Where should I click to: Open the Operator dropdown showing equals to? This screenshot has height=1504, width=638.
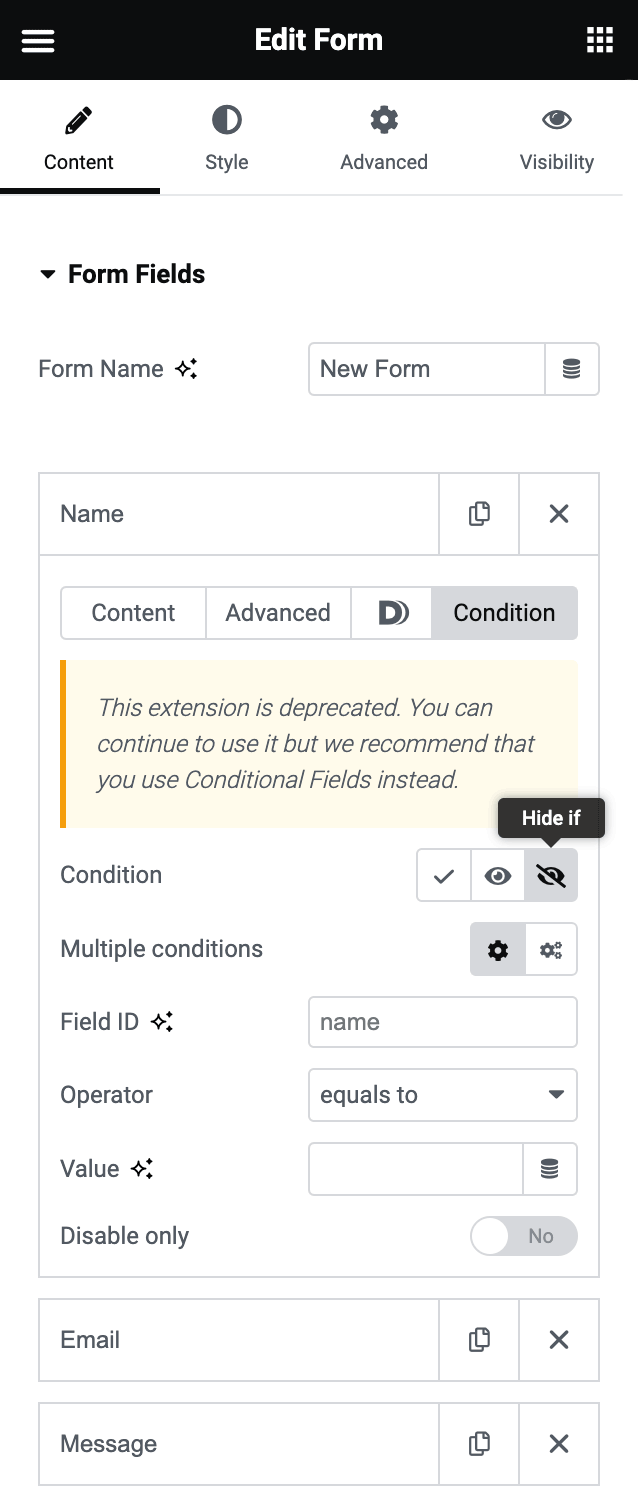443,1095
